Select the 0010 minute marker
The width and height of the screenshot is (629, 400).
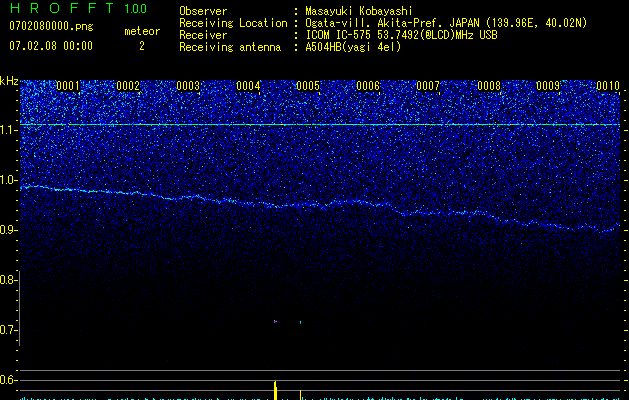(608, 86)
